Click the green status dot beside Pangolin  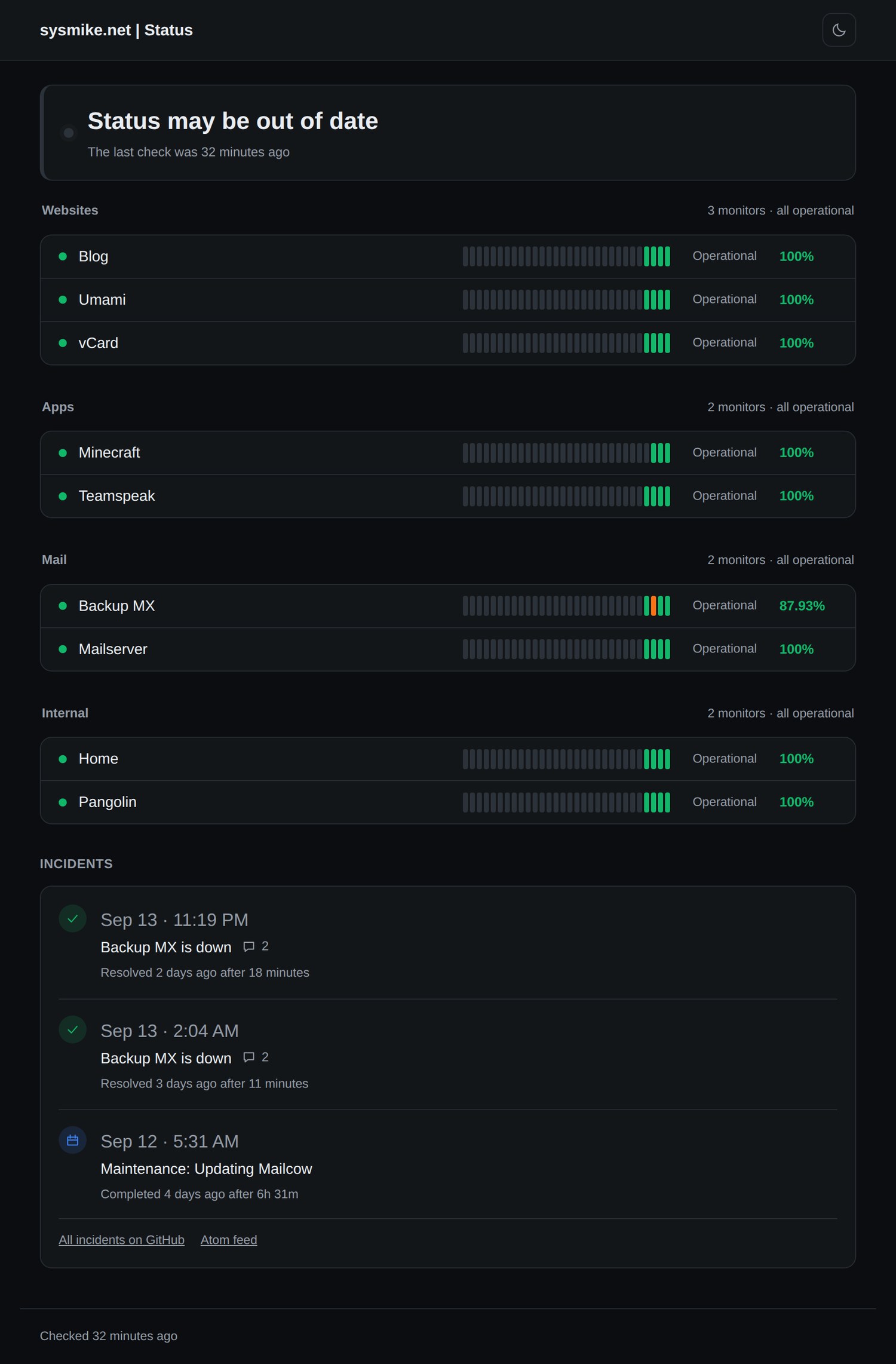click(x=63, y=802)
